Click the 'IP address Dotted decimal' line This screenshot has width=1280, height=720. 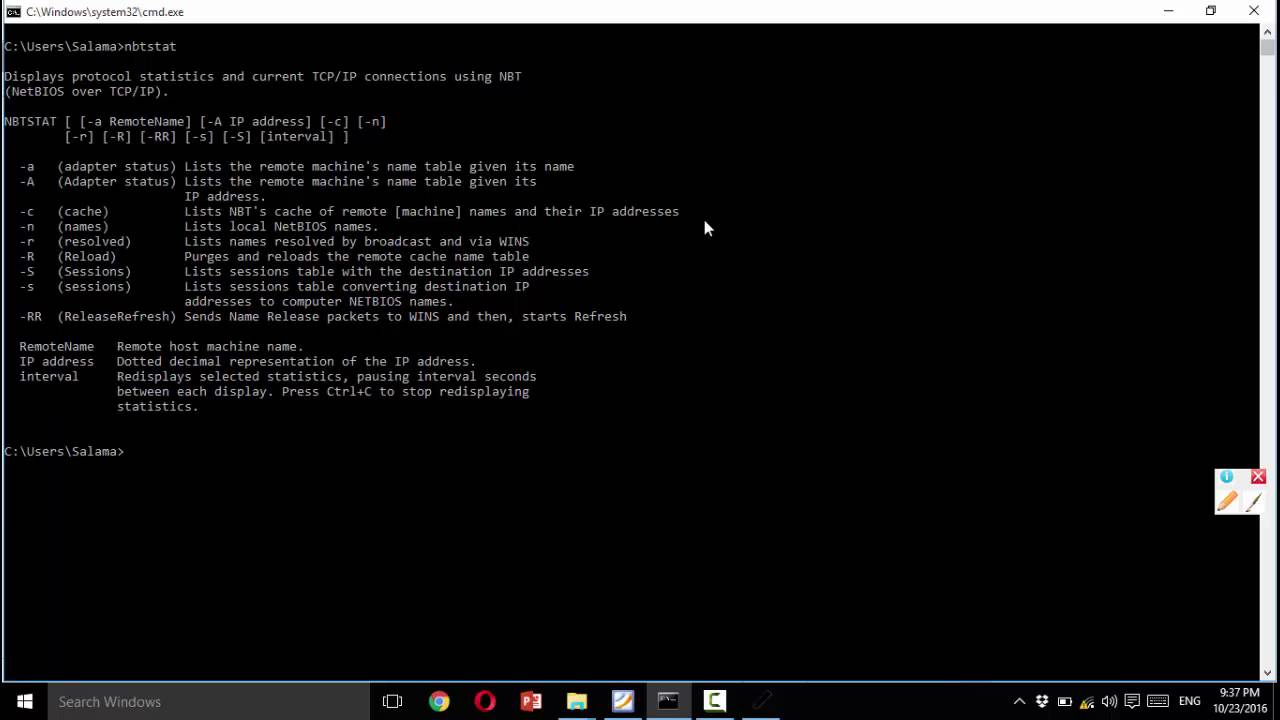coord(247,361)
